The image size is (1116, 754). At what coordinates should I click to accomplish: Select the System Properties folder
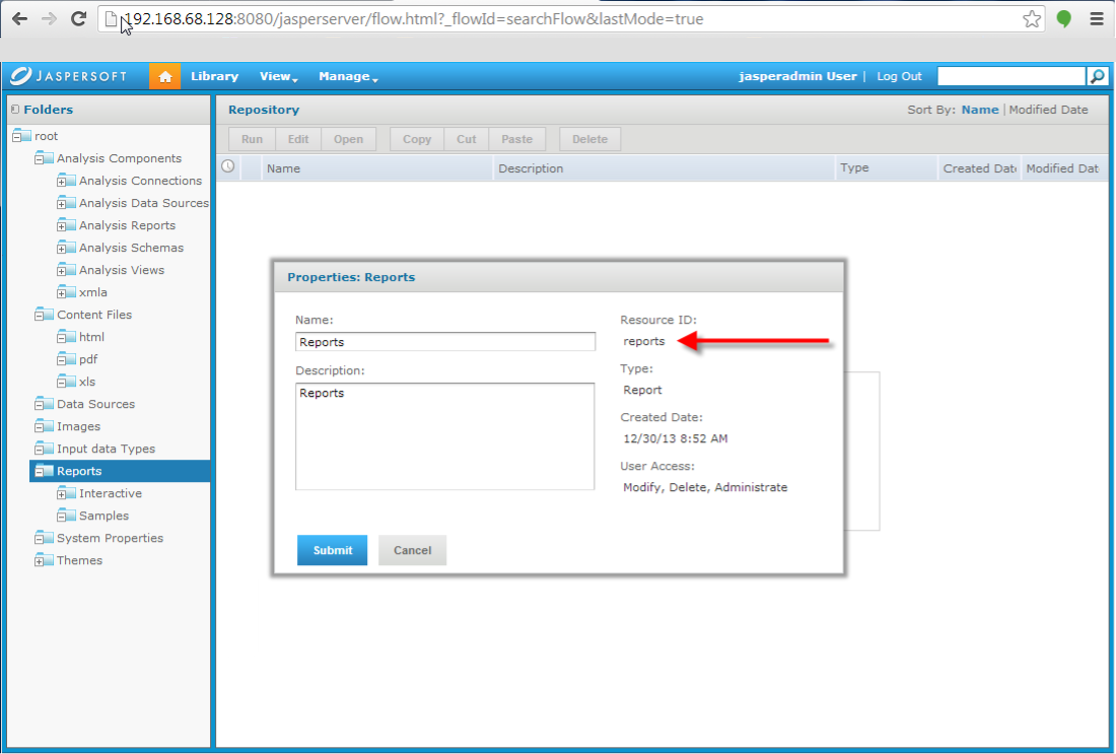coord(110,538)
